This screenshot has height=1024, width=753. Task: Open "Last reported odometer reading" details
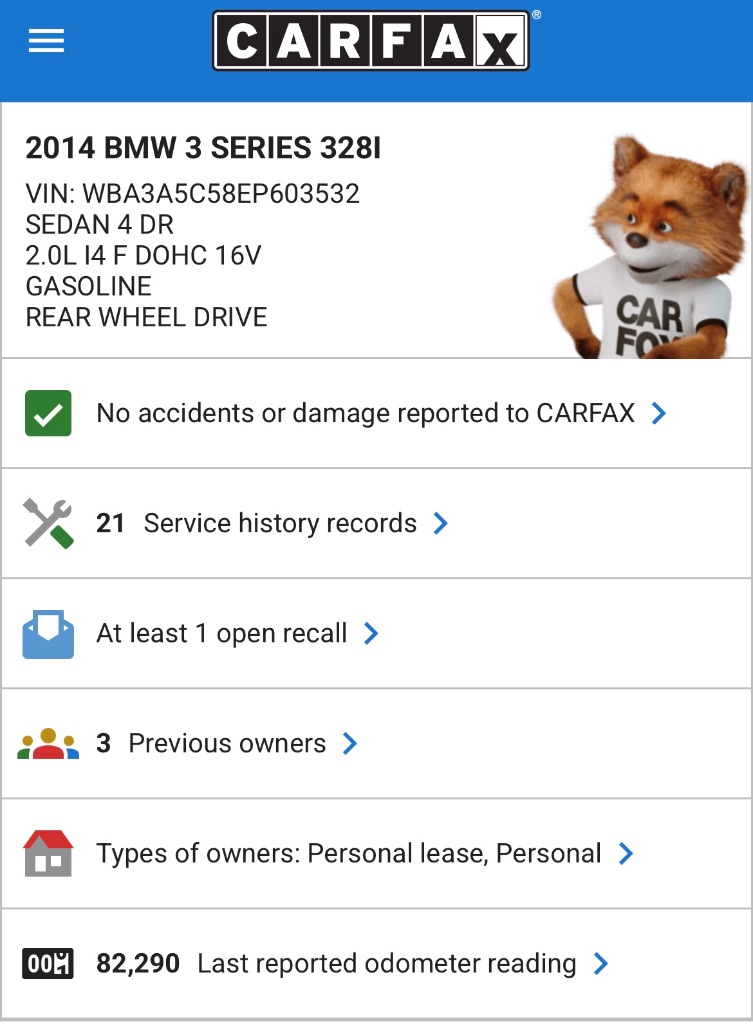(386, 963)
